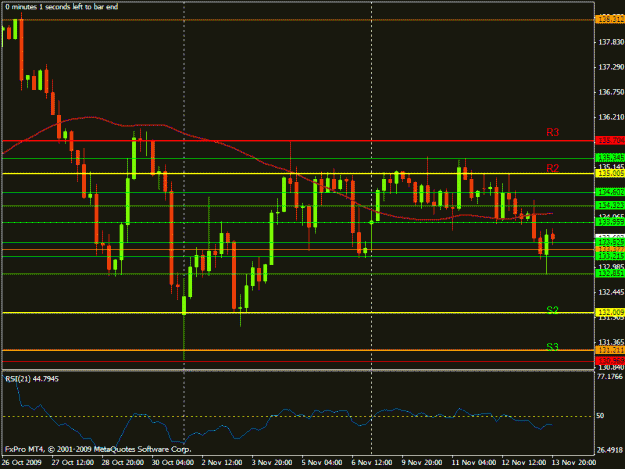Click the 27 Oct 12:00 time label

pos(73,463)
